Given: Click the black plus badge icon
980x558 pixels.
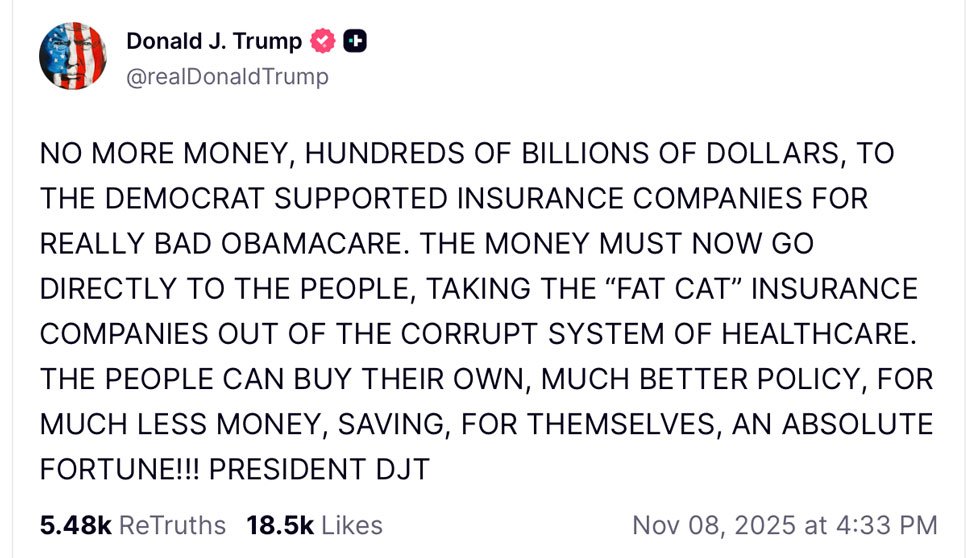Looking at the screenshot, I should tap(354, 41).
